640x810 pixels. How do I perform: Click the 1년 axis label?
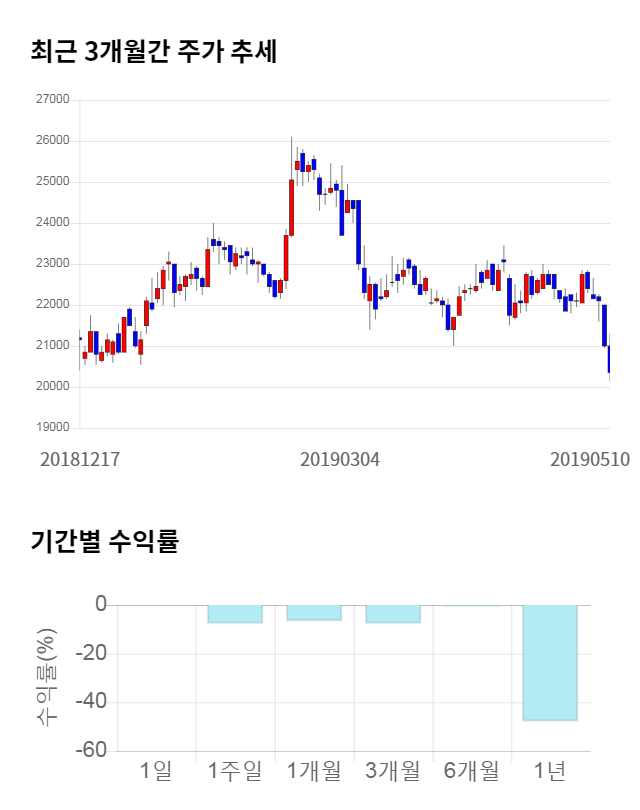[550, 771]
